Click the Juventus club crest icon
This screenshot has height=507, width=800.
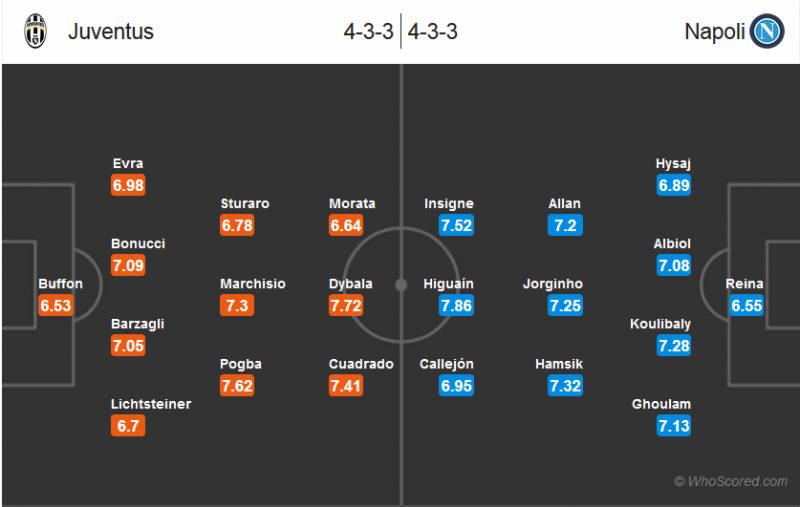(x=36, y=31)
